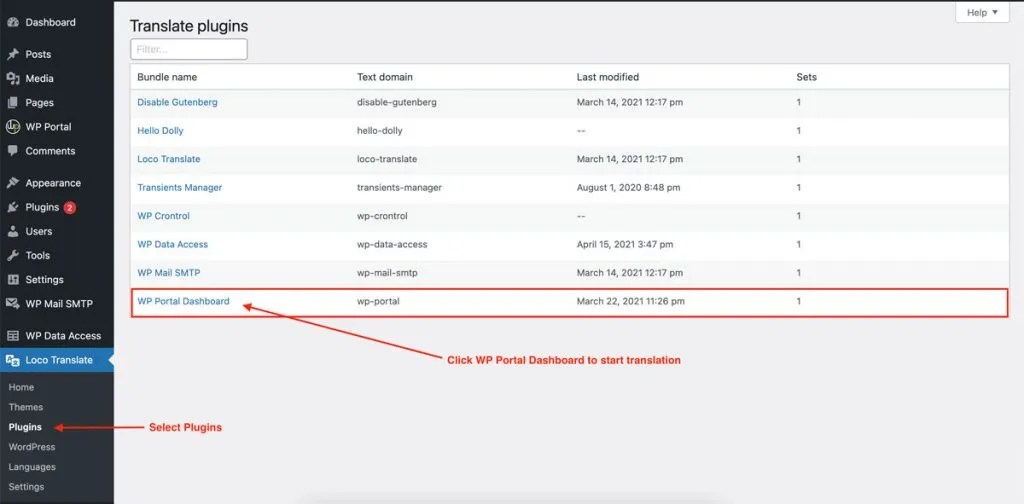Viewport: 1024px width, 504px height.
Task: Click the WP Portal circular logo icon
Action: click(12, 127)
